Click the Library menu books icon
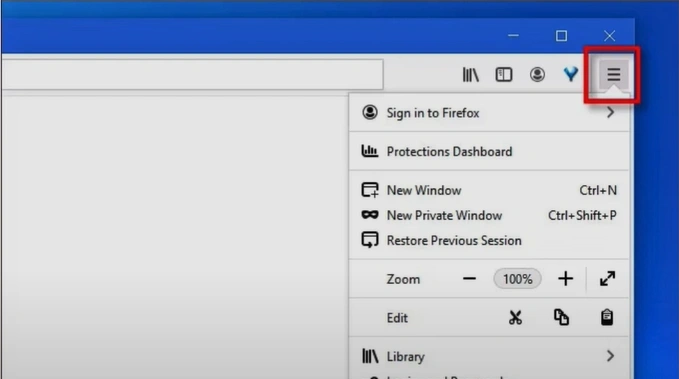The height and width of the screenshot is (379, 679). point(370,356)
